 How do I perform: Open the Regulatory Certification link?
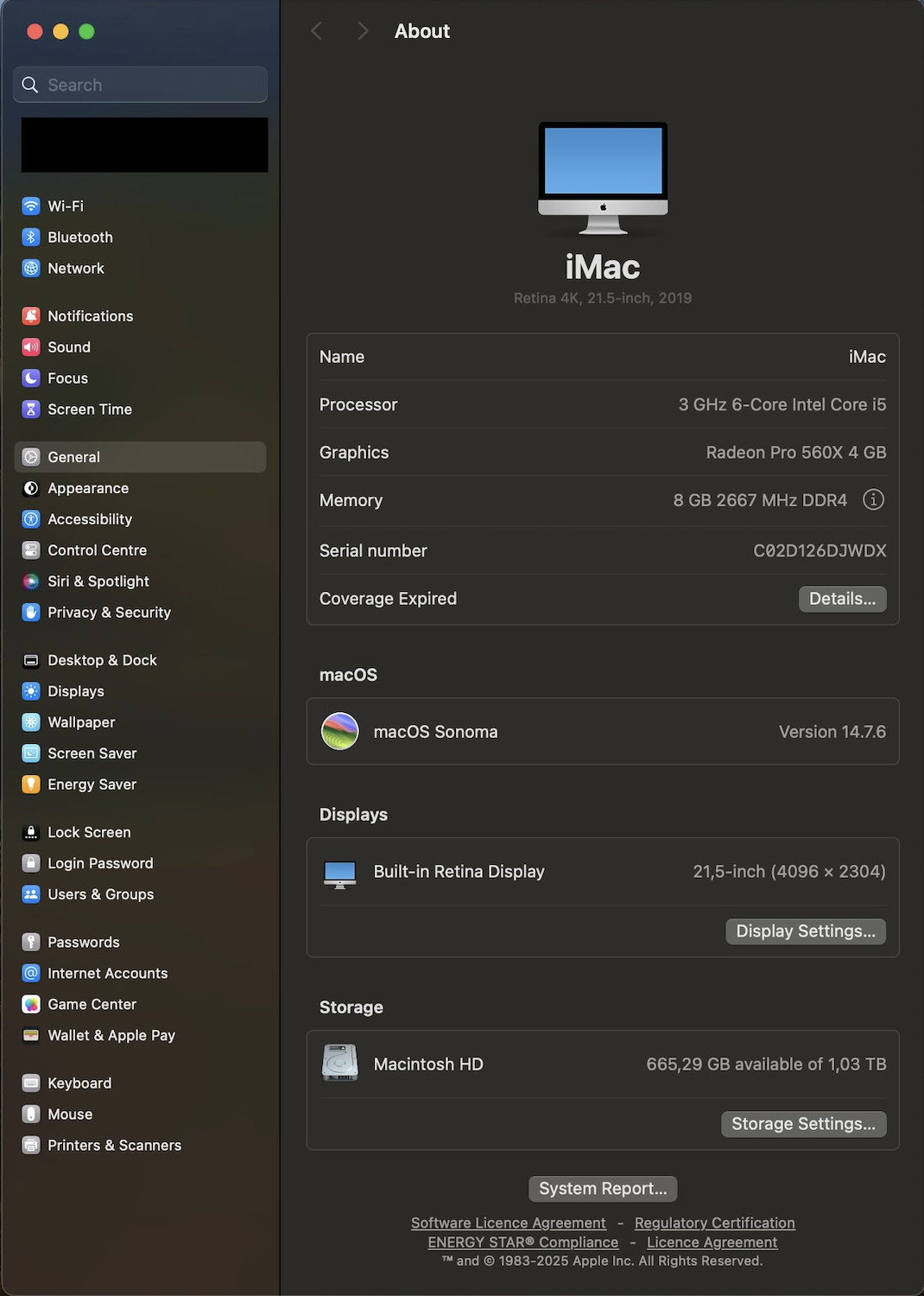click(x=715, y=1223)
